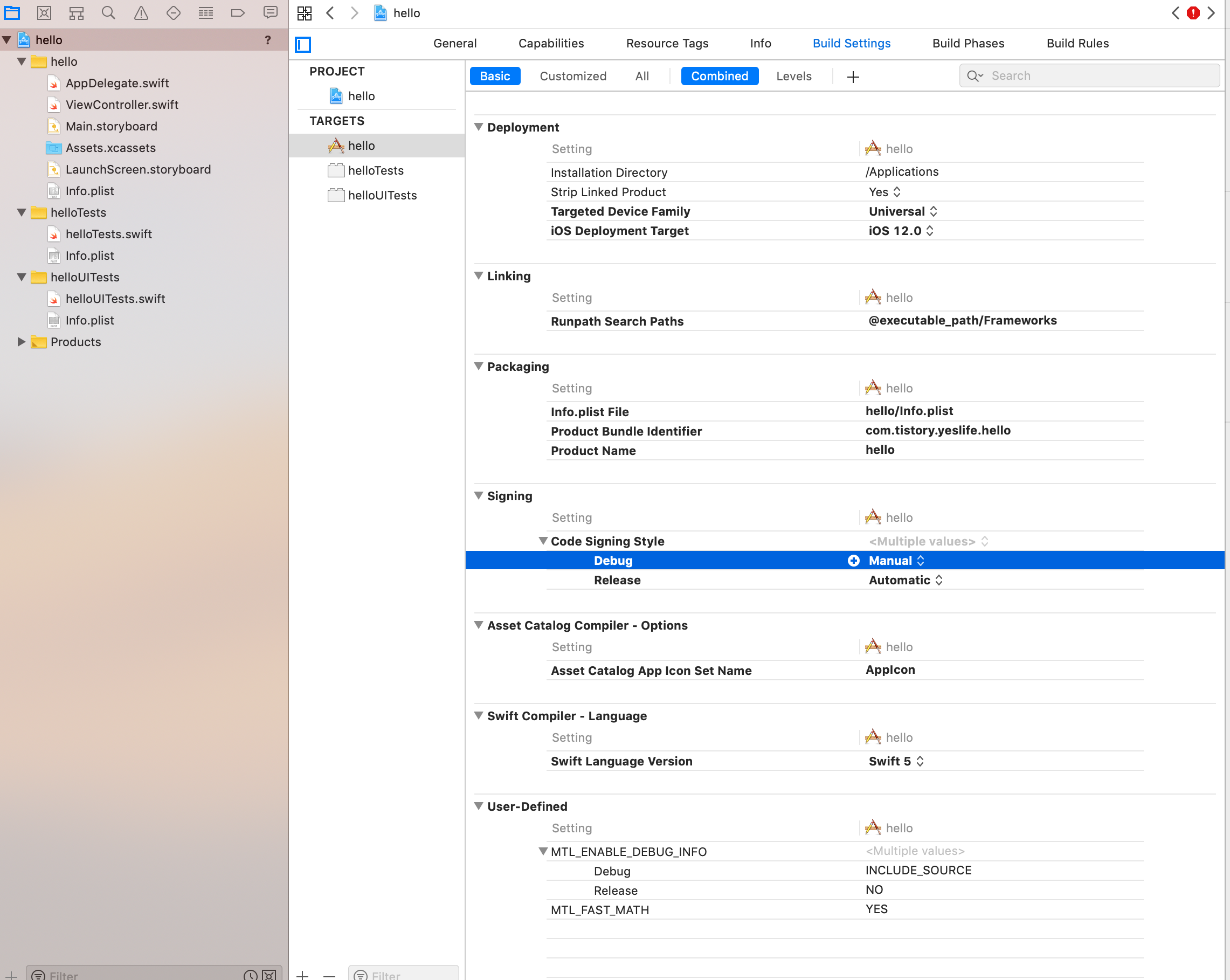Collapse the Deployment section
This screenshot has height=980, width=1230.
coord(479,127)
